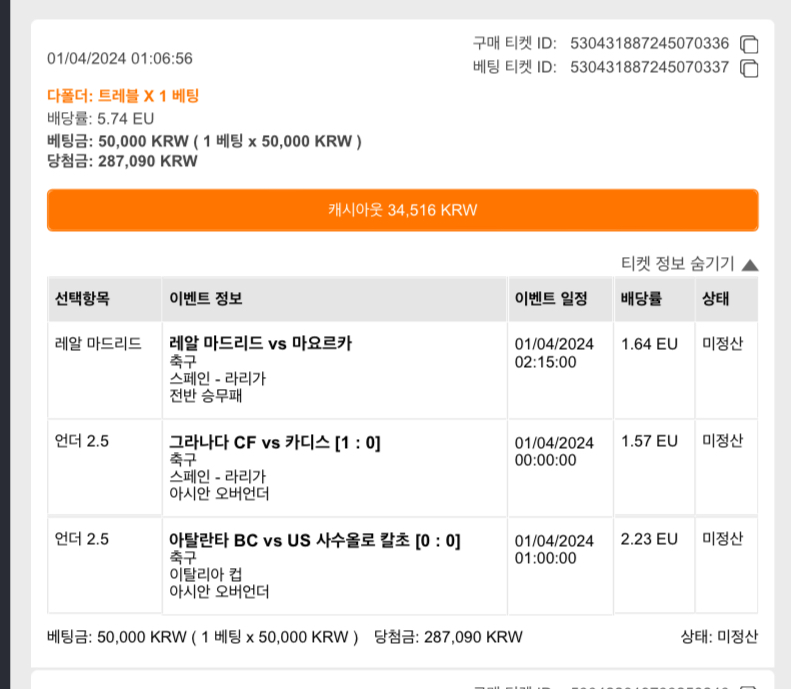Click the 미정산 status in the 그라나다 row
The image size is (791, 689).
click(x=722, y=441)
